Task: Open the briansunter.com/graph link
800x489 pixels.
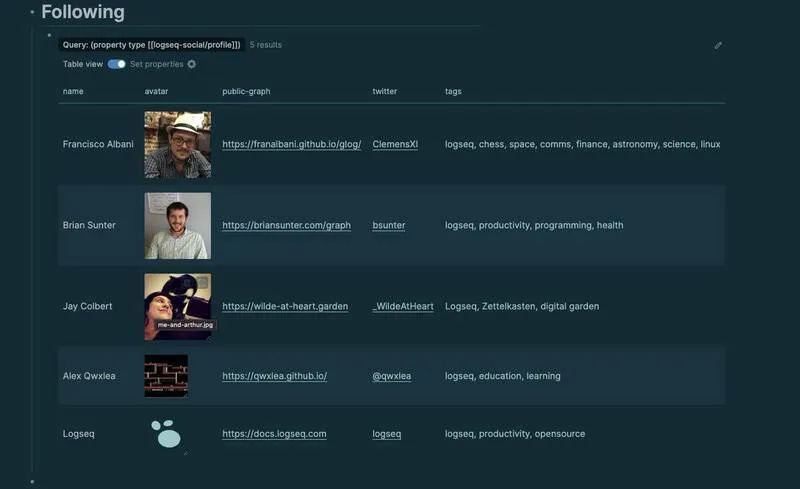Action: pyautogui.click(x=286, y=225)
